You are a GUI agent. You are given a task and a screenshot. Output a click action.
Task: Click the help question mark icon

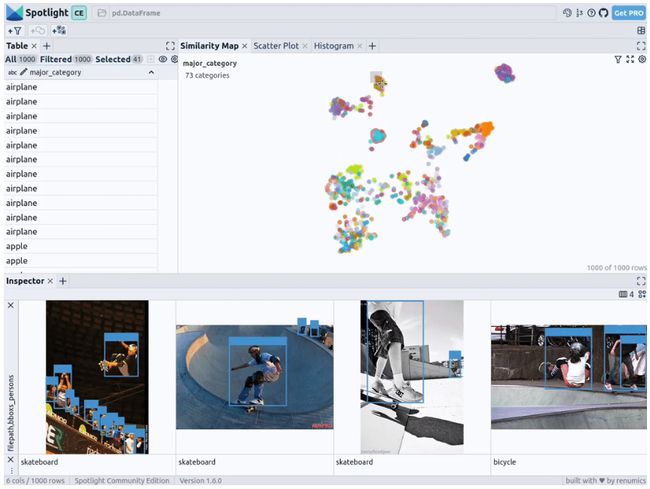[591, 13]
